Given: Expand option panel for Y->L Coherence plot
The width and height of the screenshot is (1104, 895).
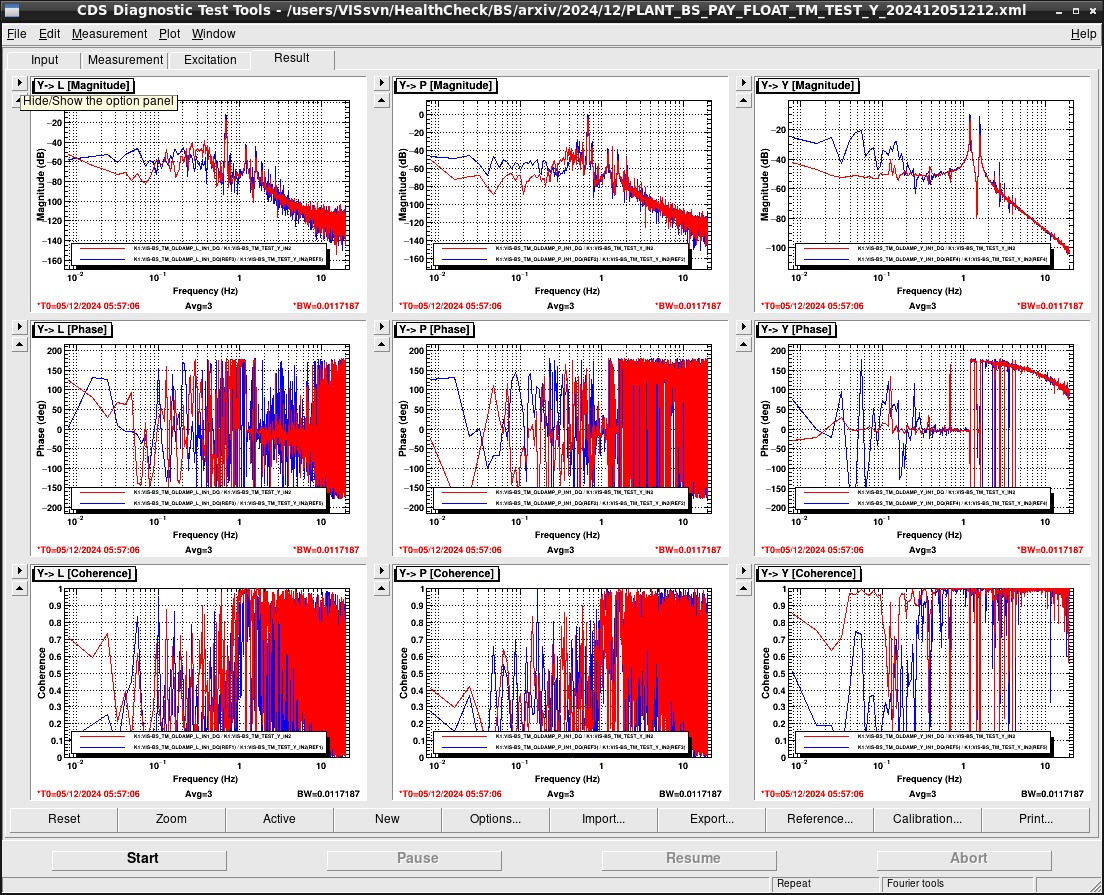Looking at the screenshot, I should point(20,571).
